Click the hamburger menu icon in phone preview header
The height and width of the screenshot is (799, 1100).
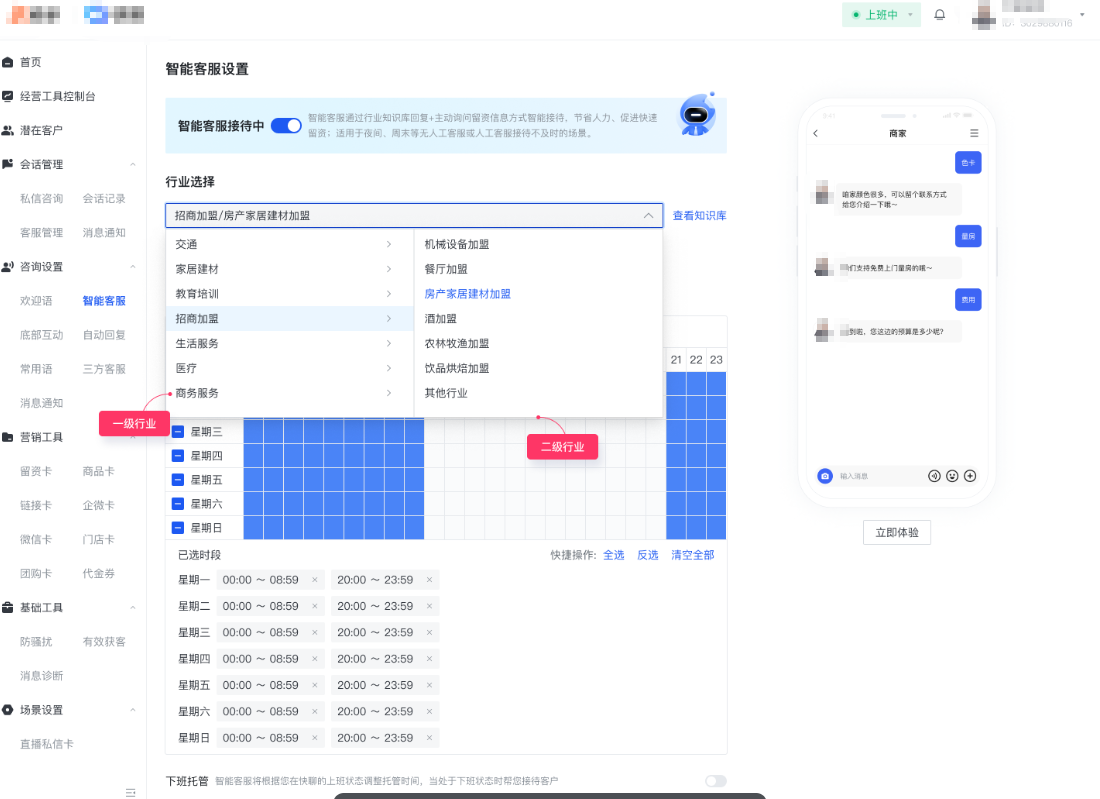975,132
